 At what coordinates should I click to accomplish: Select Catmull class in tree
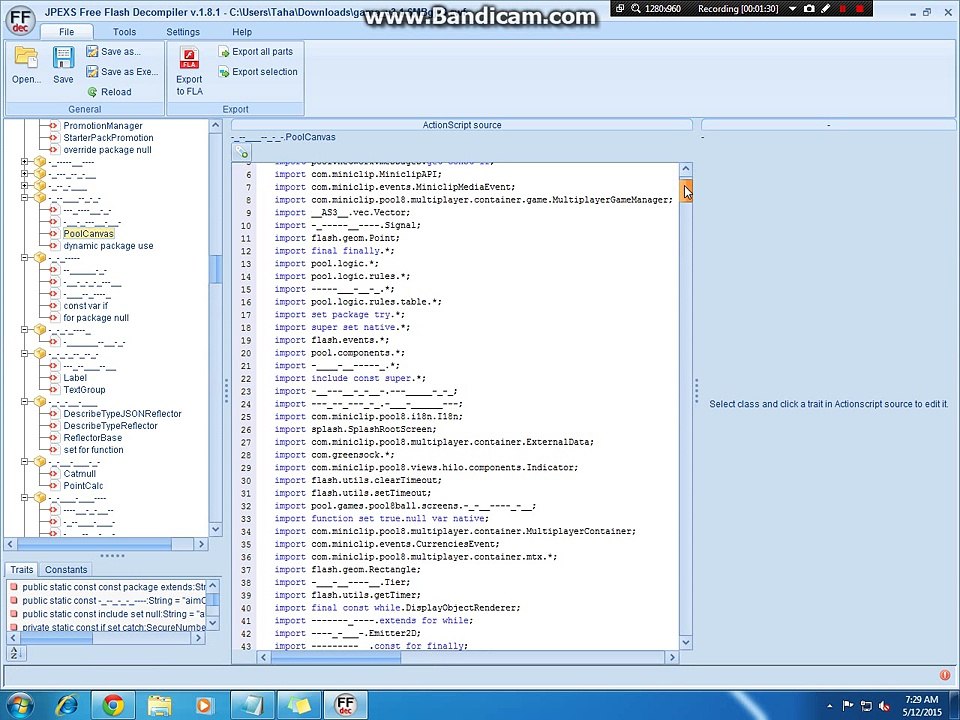pos(80,474)
